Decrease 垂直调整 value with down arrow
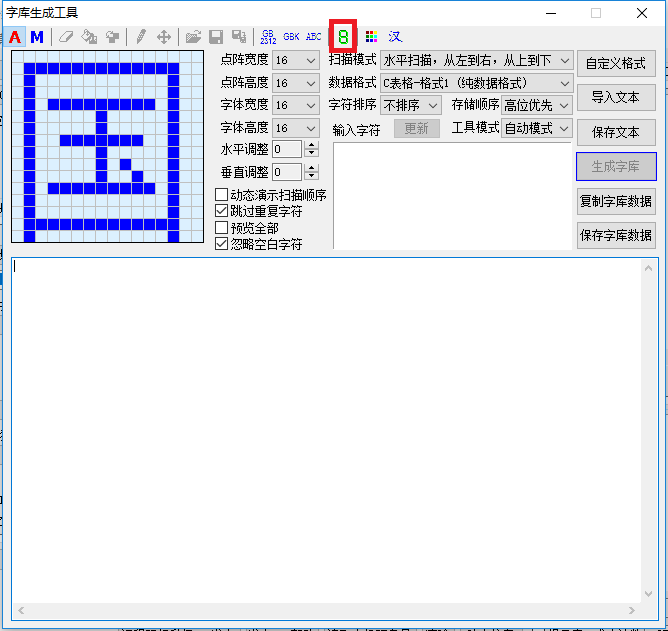 pyautogui.click(x=312, y=176)
